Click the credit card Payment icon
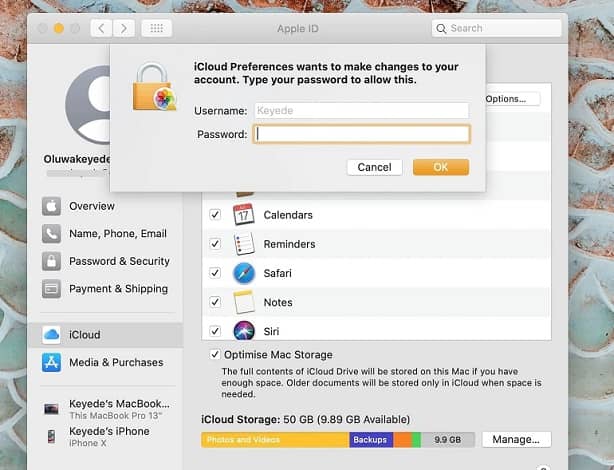Screen dimensions: 614x470 click(51, 289)
